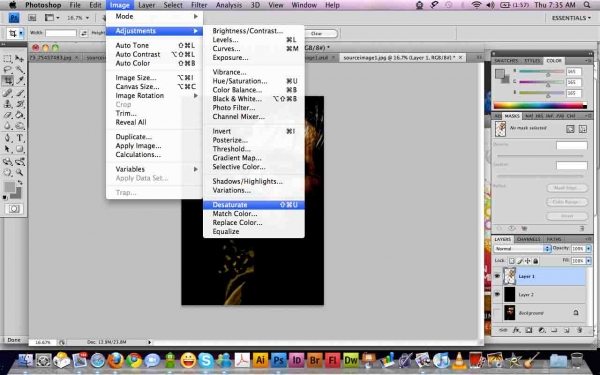Toggle lock image pixels
600x375 pixels.
pos(520,261)
